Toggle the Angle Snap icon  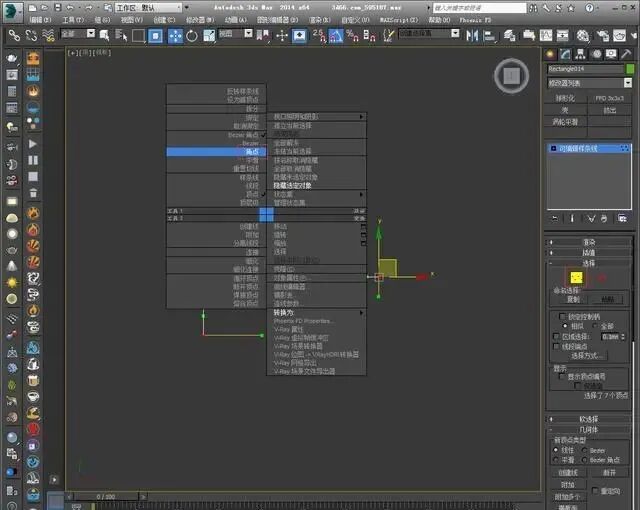[336, 36]
